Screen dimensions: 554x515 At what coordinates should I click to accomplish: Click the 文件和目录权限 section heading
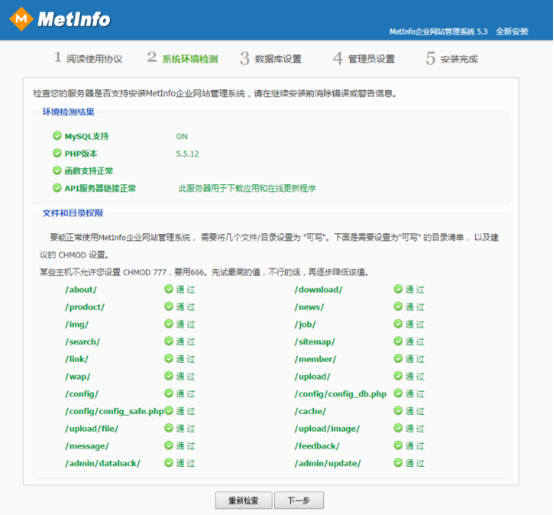coord(73,213)
